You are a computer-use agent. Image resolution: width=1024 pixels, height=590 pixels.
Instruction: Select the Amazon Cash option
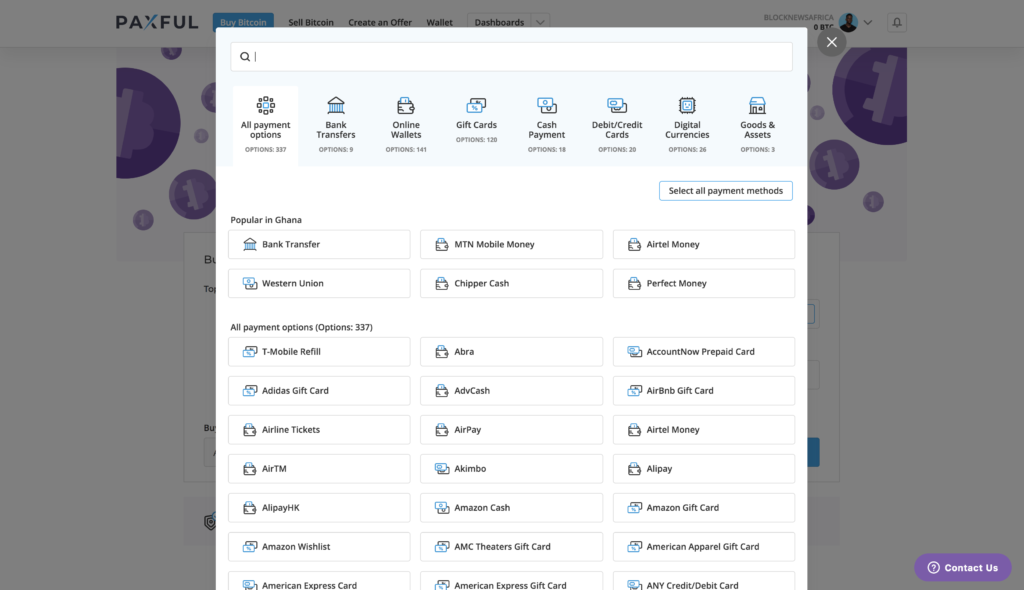[x=511, y=508]
